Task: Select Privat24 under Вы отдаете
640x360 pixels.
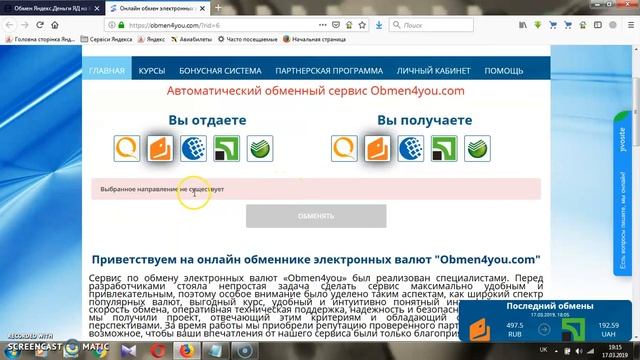Action: [227, 149]
